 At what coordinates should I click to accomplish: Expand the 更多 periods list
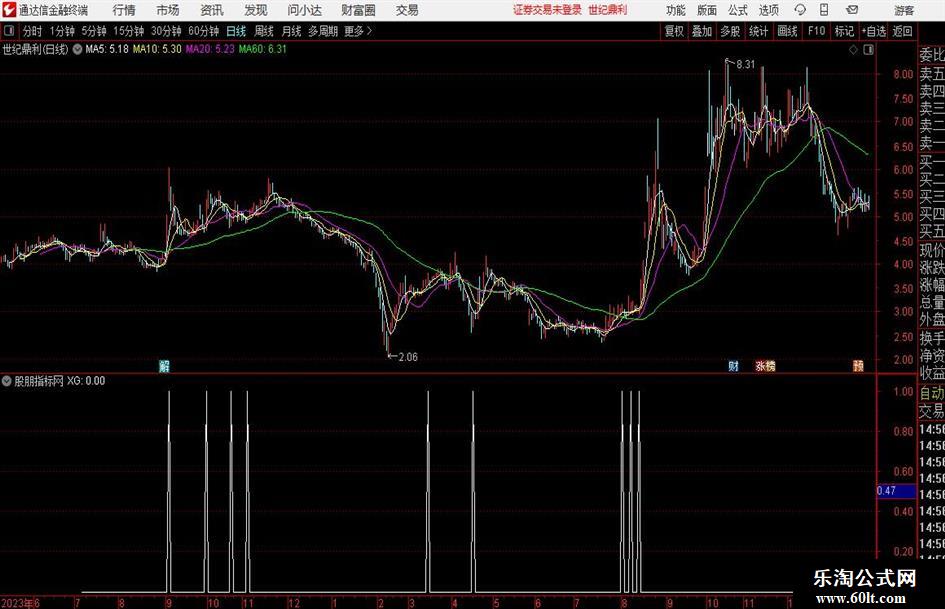pyautogui.click(x=359, y=31)
